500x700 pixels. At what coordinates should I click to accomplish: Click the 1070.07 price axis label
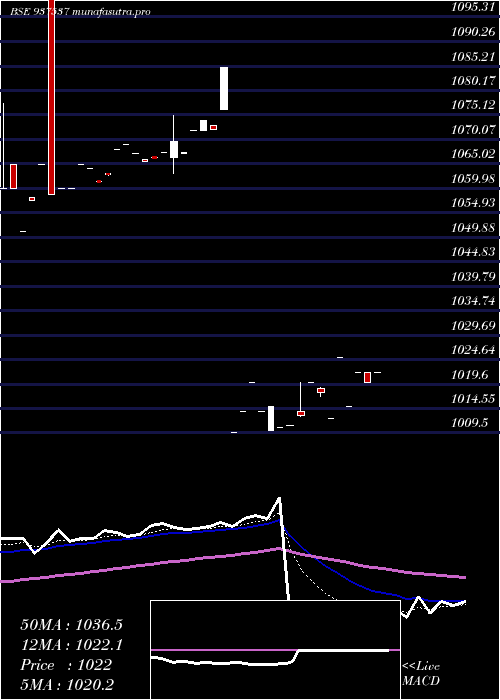[472, 130]
